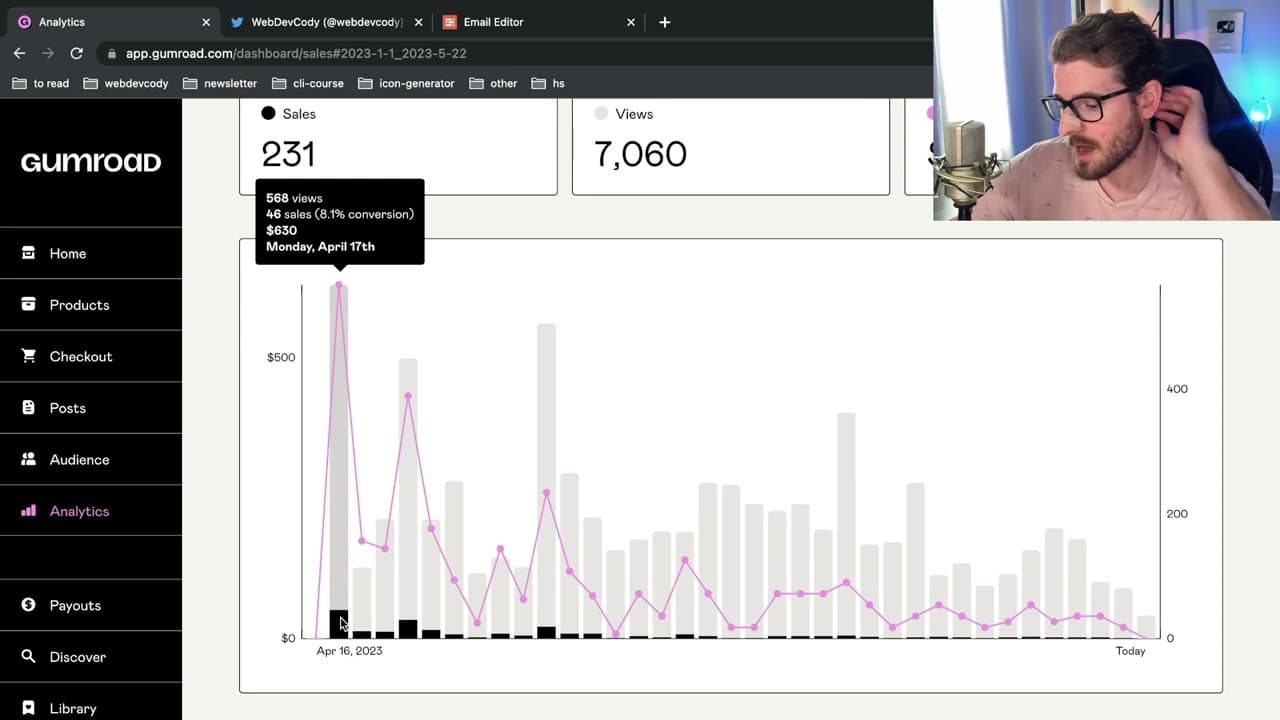
Task: Select the Discover search icon
Action: [x=29, y=656]
